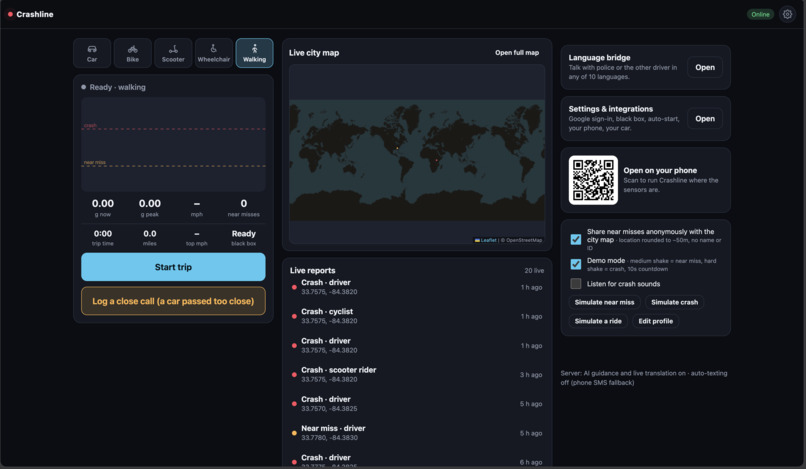Open the settings gear icon
The height and width of the screenshot is (469, 806).
787,14
